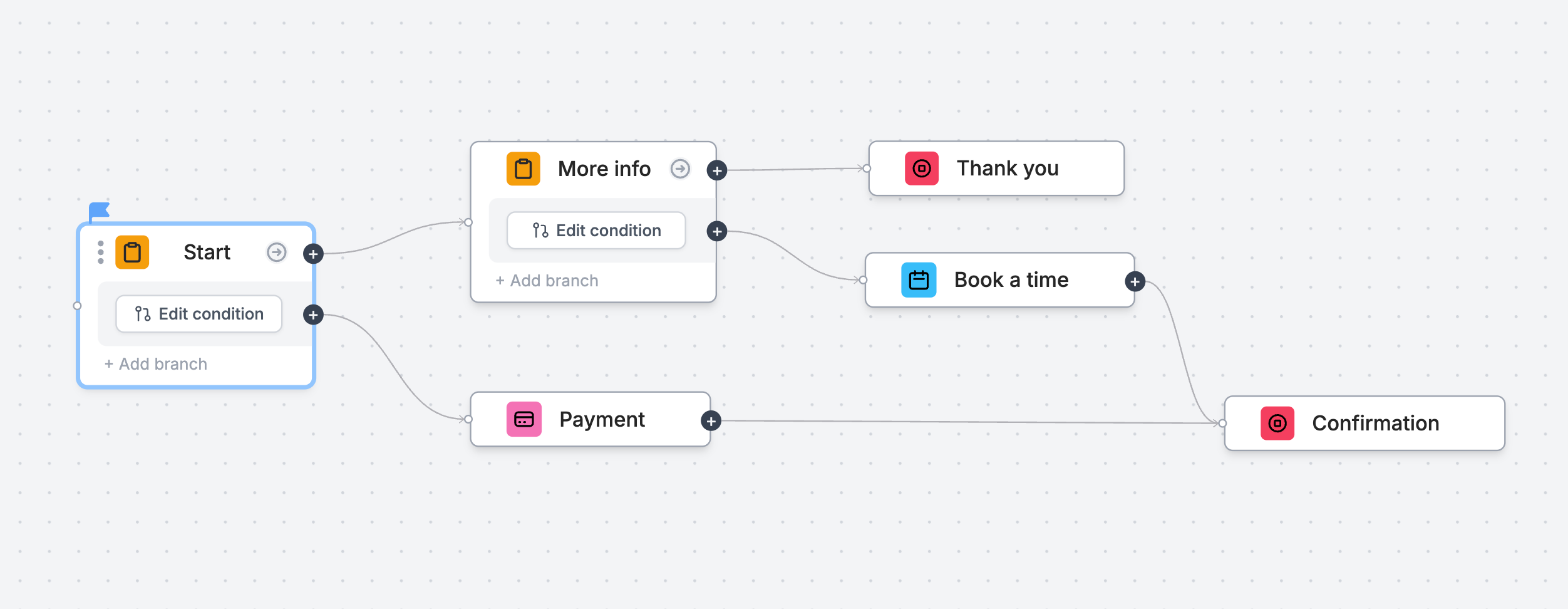The image size is (1568, 609).
Task: Click the plus connector beside the Start title
Action: point(313,254)
